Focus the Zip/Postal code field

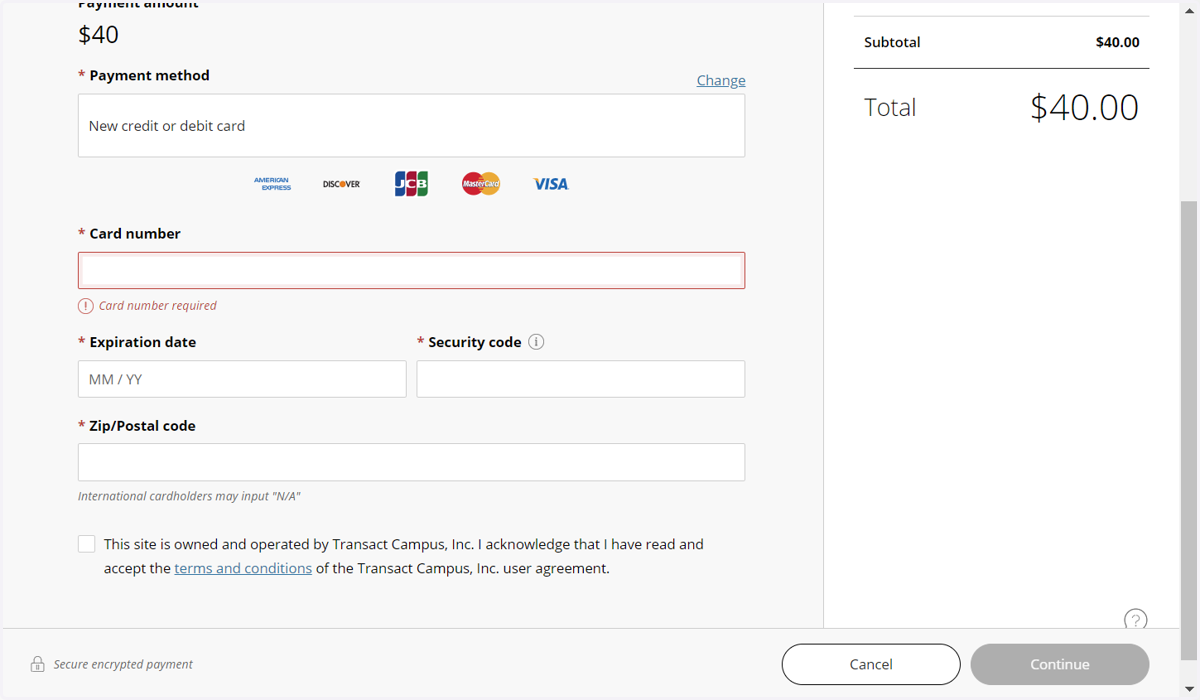click(411, 462)
